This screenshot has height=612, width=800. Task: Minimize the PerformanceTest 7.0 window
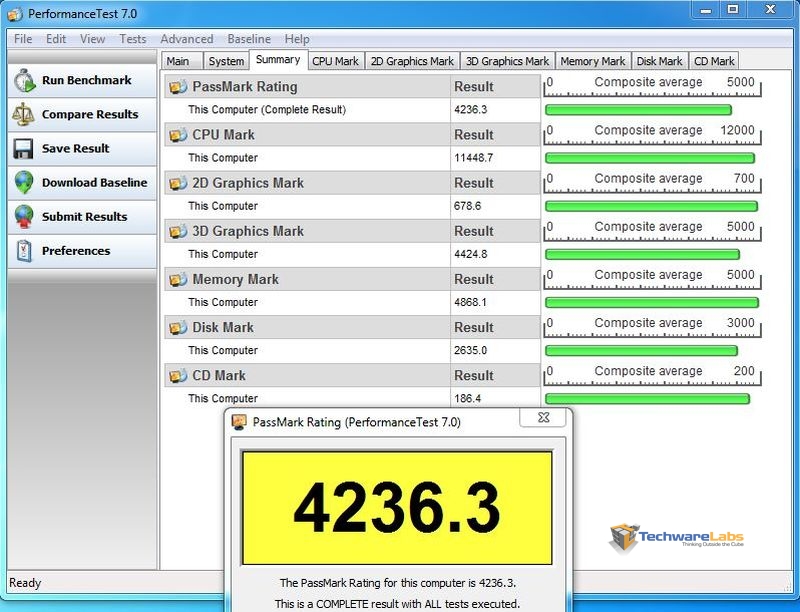706,10
